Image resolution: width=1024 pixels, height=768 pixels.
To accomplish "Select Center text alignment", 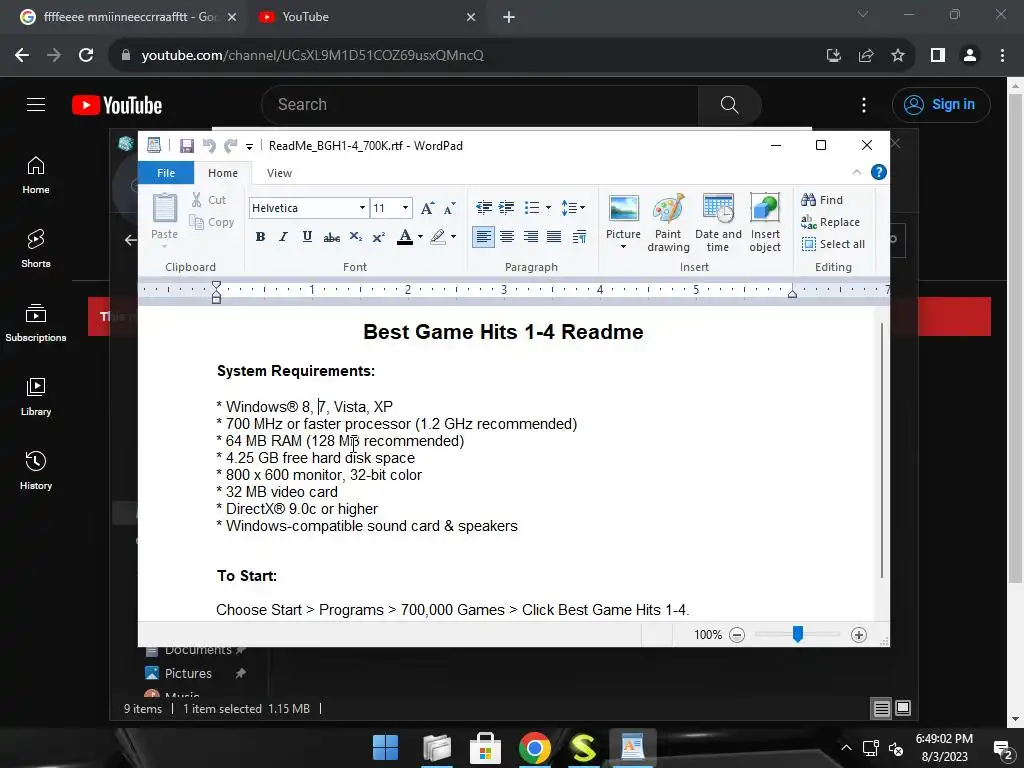I will (x=507, y=236).
